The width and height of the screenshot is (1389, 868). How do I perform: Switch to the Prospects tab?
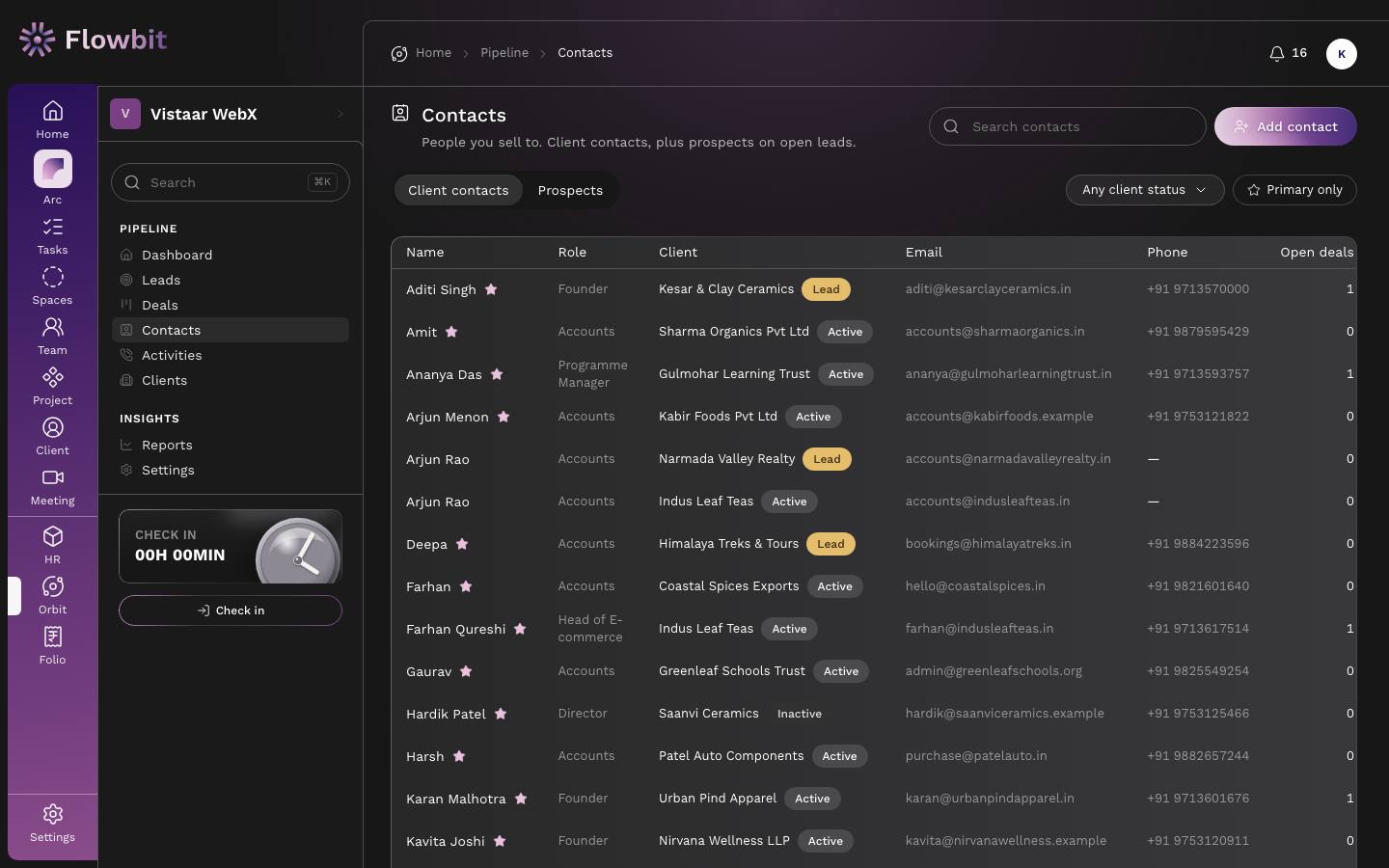click(x=570, y=190)
